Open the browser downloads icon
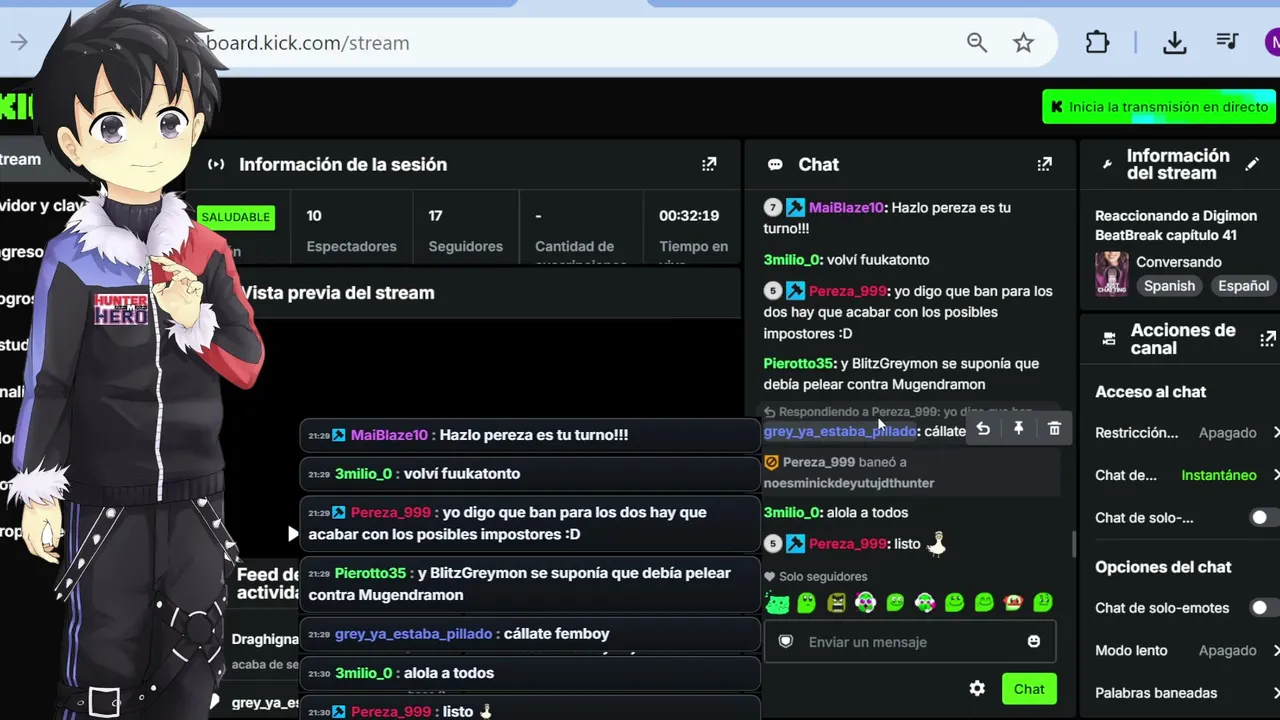Viewport: 1280px width, 720px height. click(1175, 43)
